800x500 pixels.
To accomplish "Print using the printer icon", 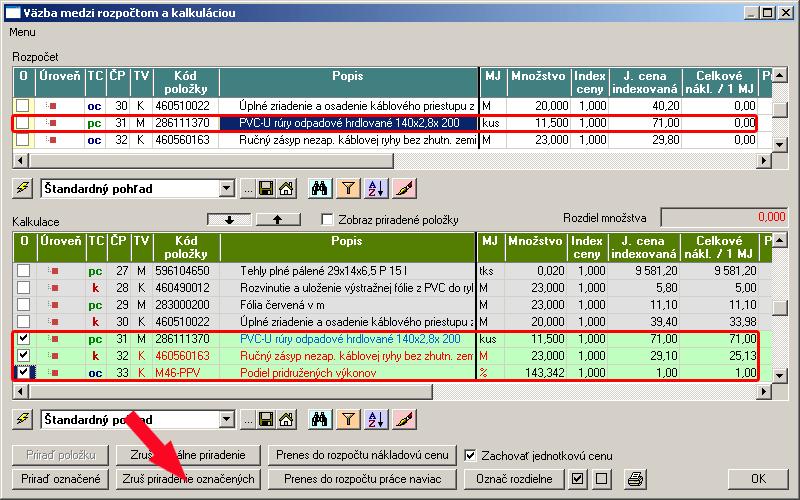I will coord(635,479).
